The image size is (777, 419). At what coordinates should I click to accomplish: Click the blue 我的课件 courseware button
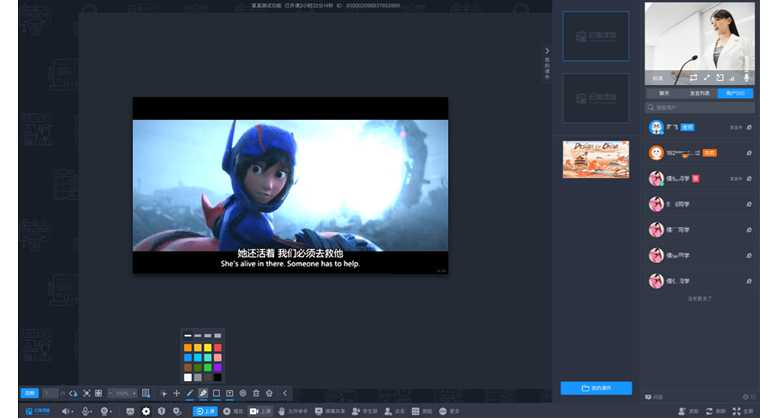point(596,388)
